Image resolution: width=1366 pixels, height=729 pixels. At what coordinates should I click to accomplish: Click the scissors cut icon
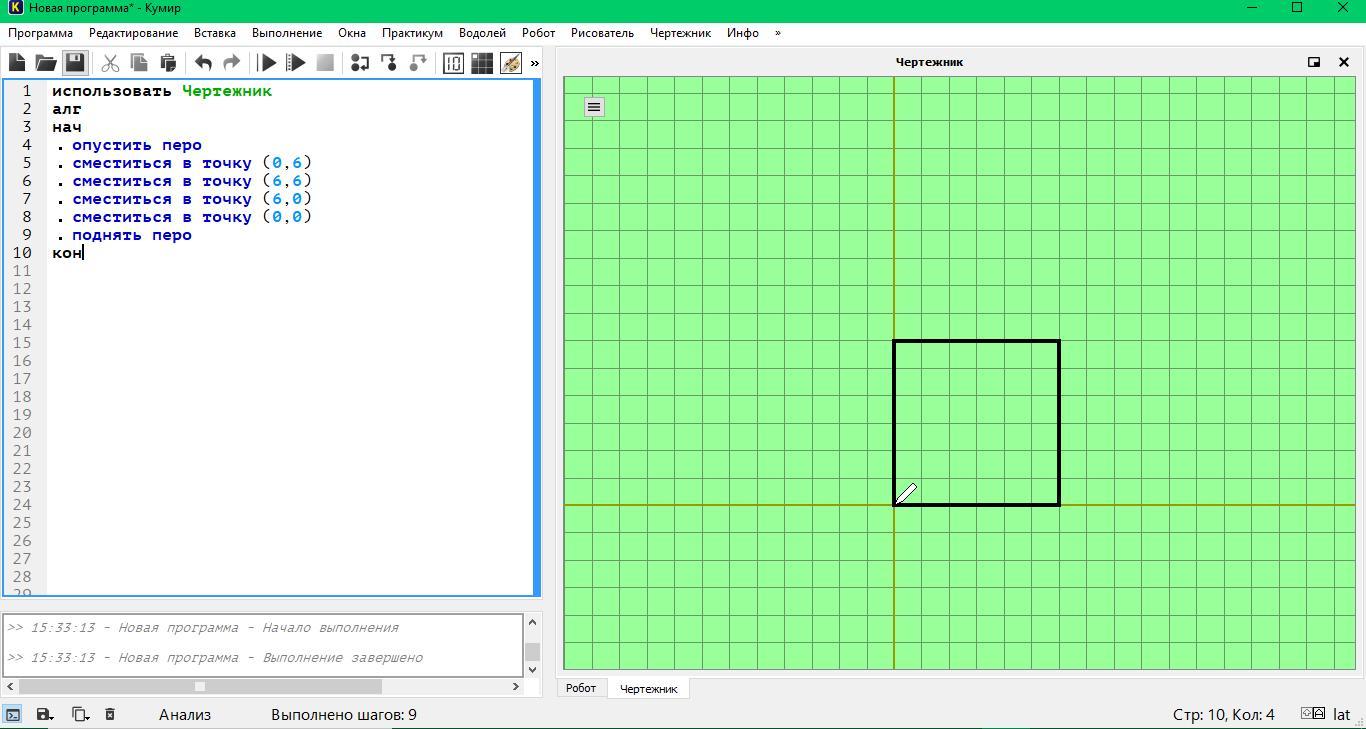point(110,63)
